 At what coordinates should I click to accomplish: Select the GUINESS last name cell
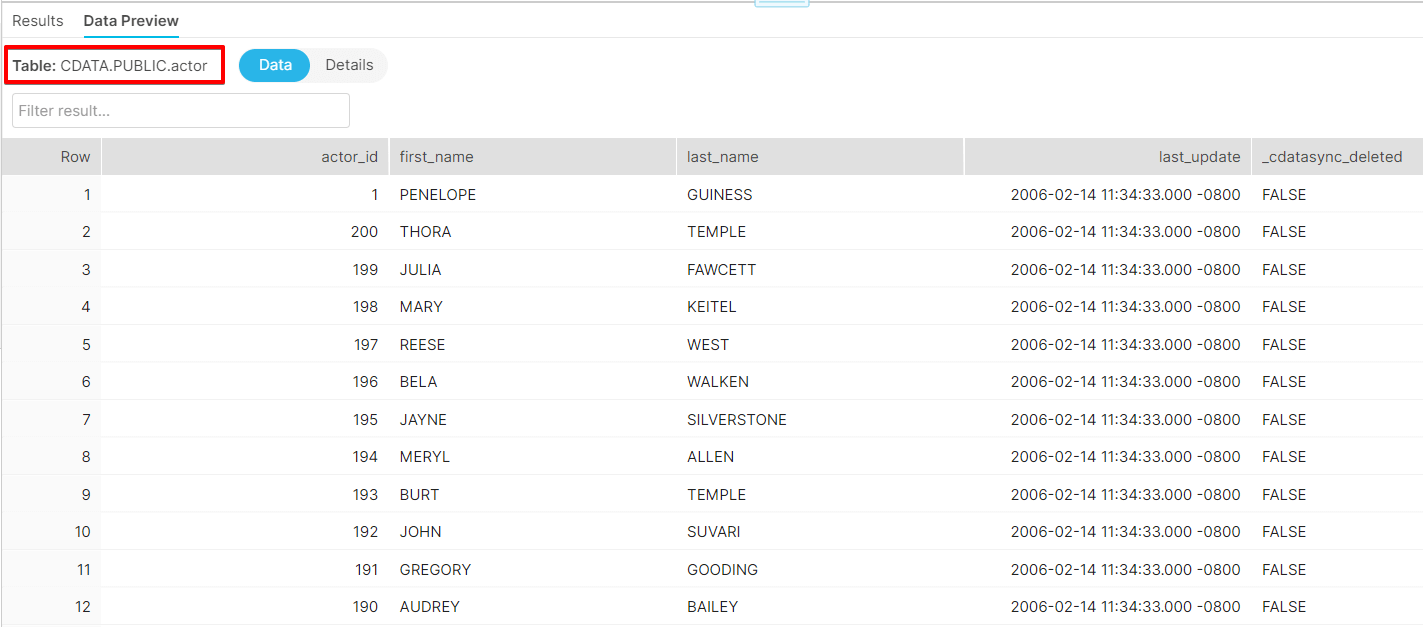click(719, 195)
